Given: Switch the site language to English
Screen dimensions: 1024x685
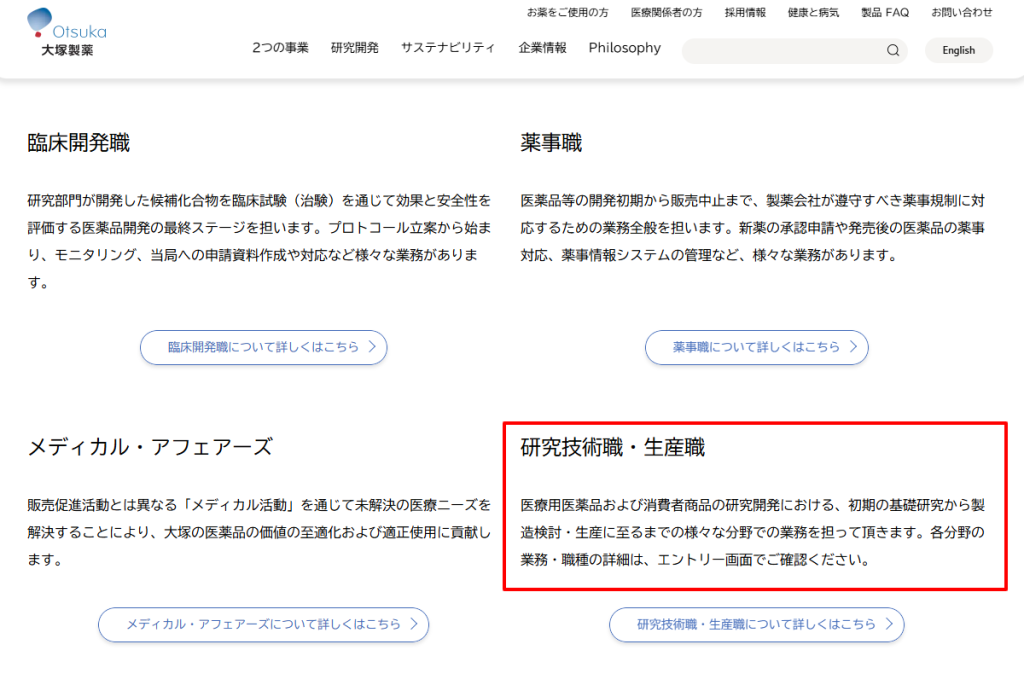Looking at the screenshot, I should pos(959,50).
